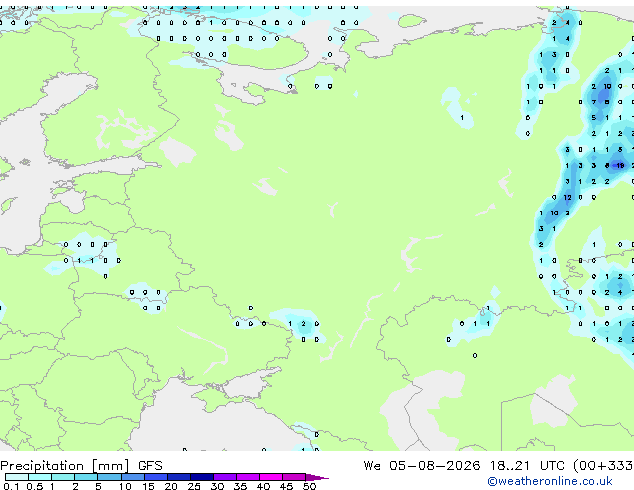Pick the 5–10 mm legend swatch
The height and width of the screenshot is (490, 634).
[x=109, y=477]
